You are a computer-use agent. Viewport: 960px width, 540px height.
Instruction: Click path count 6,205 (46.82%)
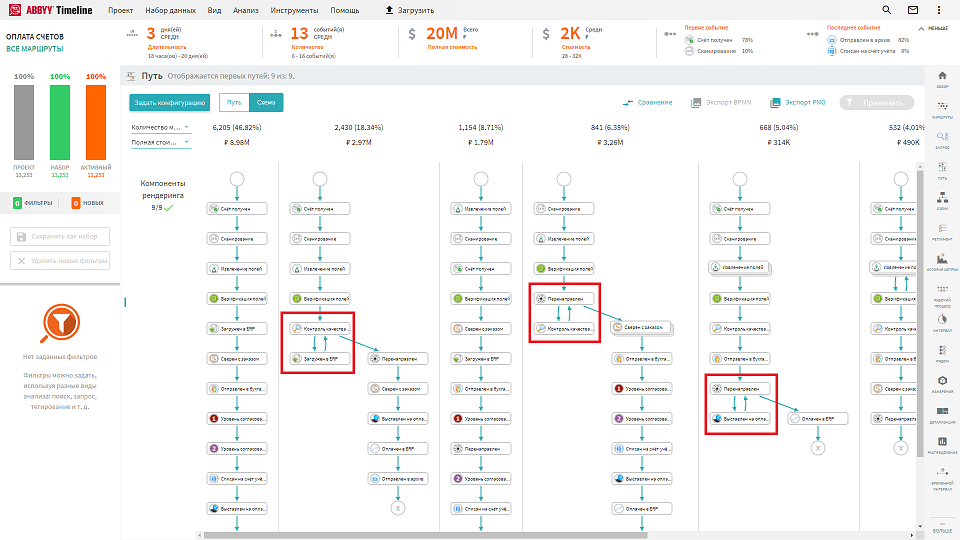click(x=237, y=127)
